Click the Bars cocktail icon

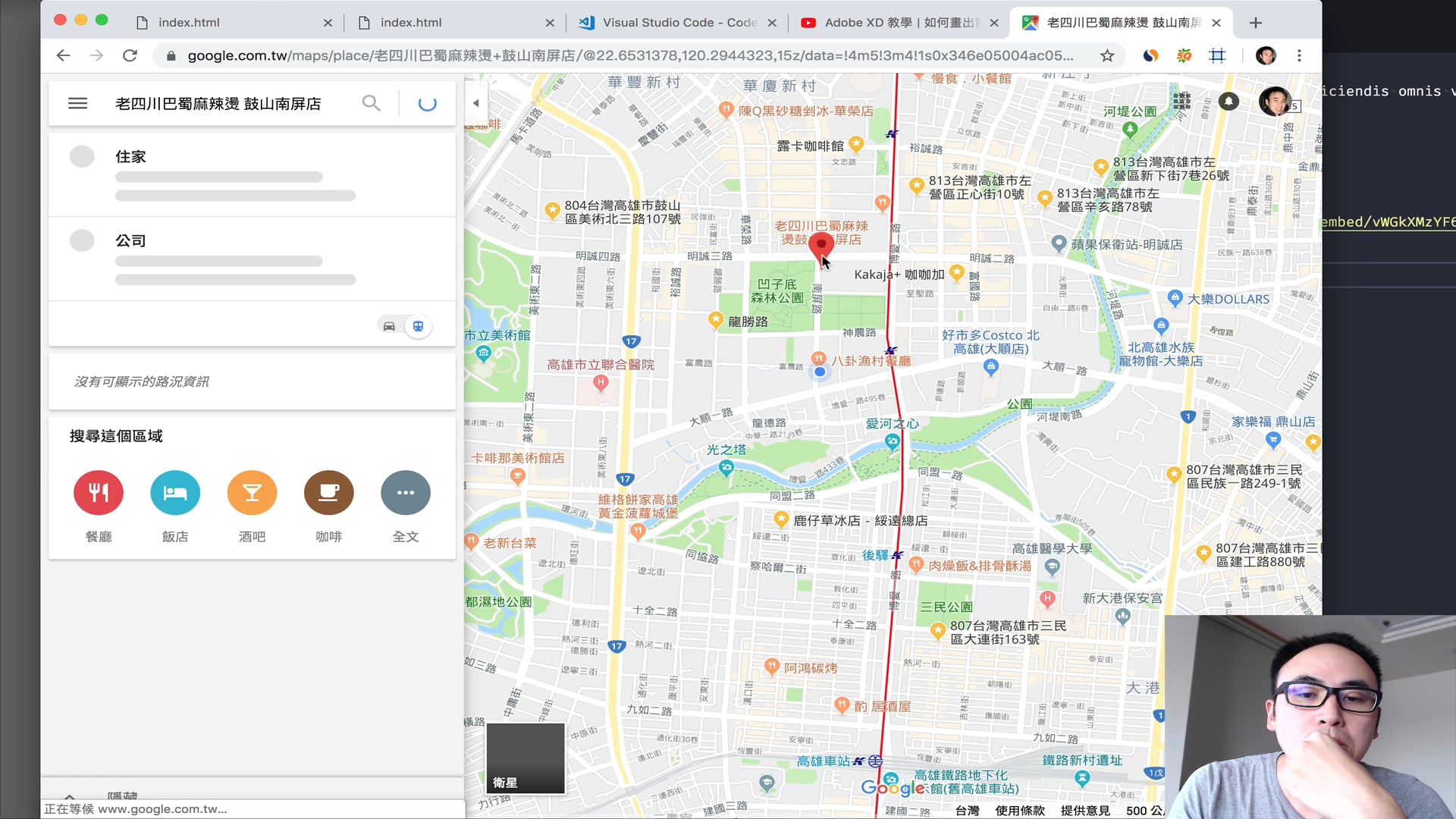pos(252,493)
